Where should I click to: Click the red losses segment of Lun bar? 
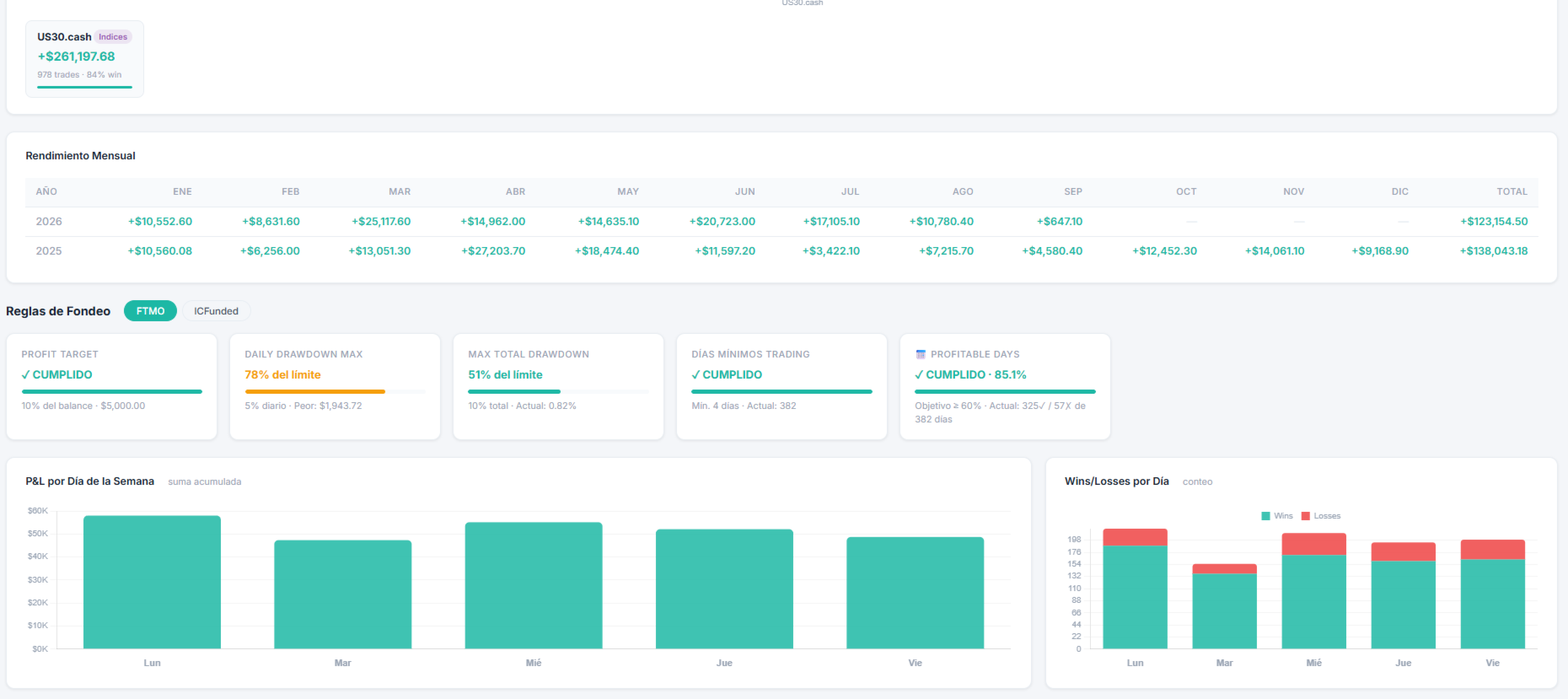1135,537
